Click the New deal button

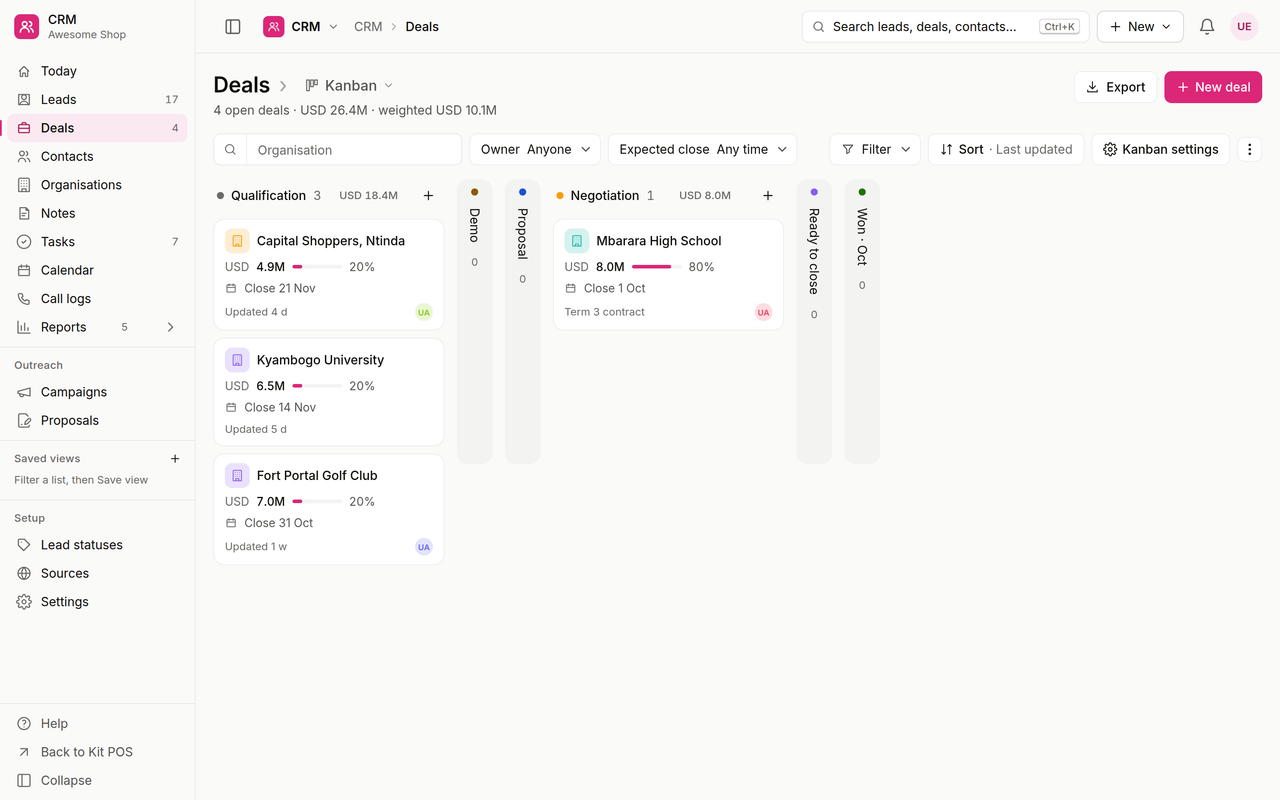point(1213,87)
